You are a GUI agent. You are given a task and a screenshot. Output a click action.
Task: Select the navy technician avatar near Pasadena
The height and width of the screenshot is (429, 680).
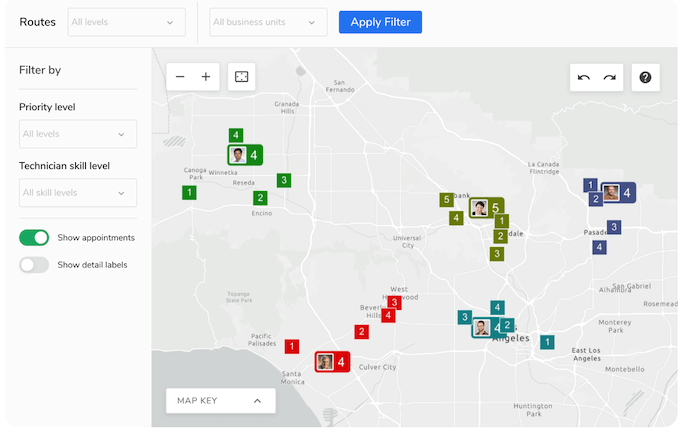[x=611, y=192]
